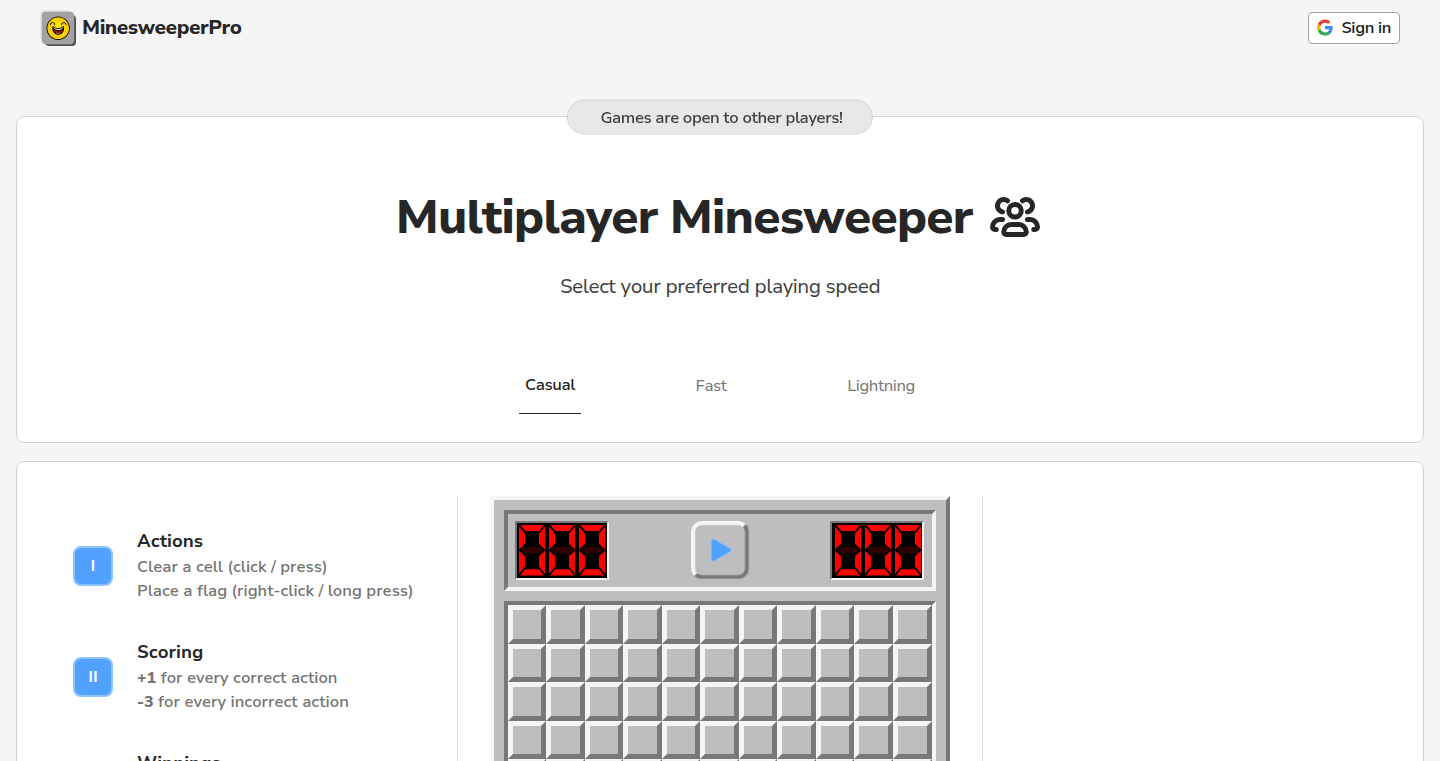Start the game with the play button
This screenshot has height=761, width=1440.
(720, 550)
